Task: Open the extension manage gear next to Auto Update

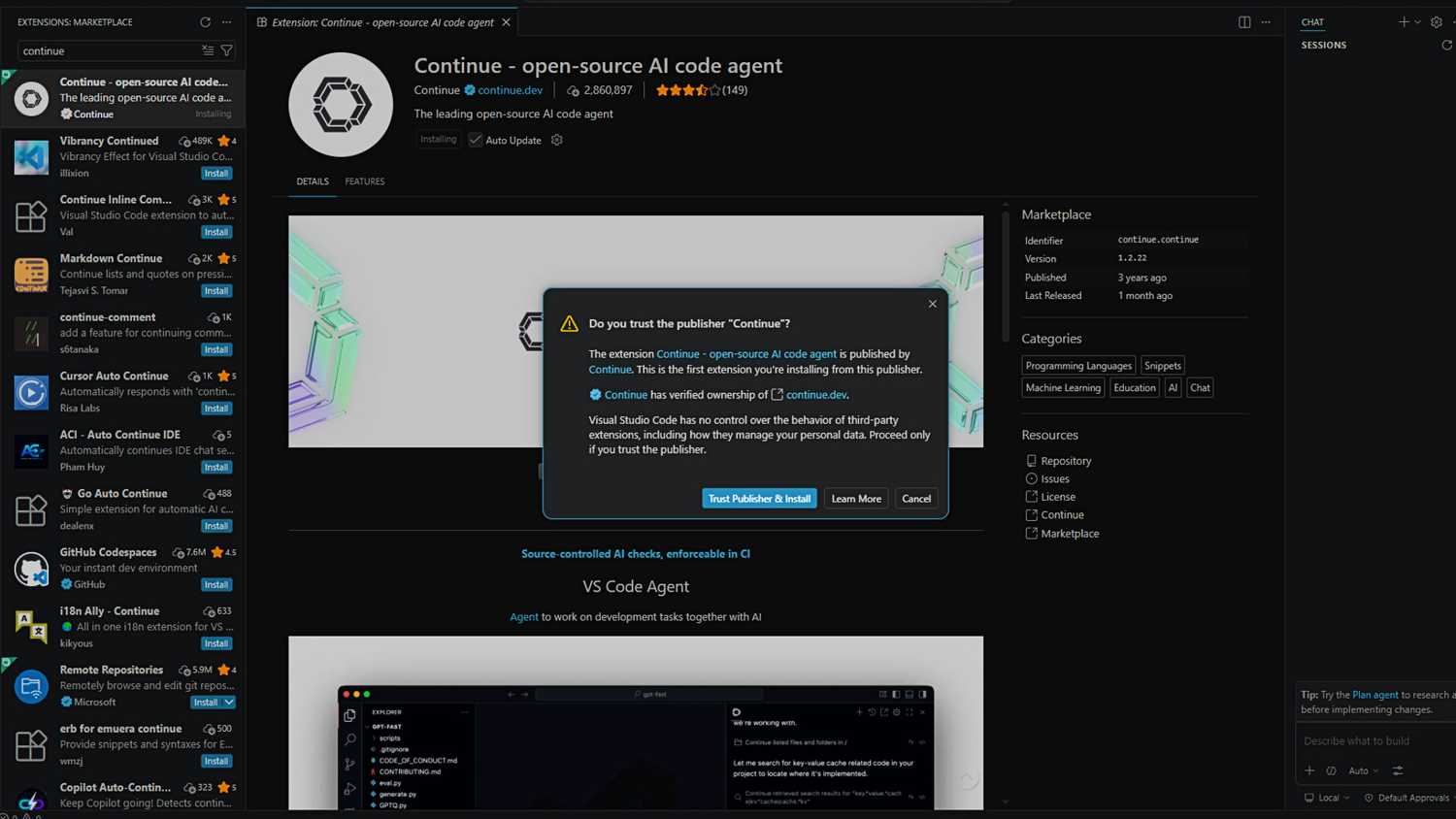Action: tap(557, 140)
